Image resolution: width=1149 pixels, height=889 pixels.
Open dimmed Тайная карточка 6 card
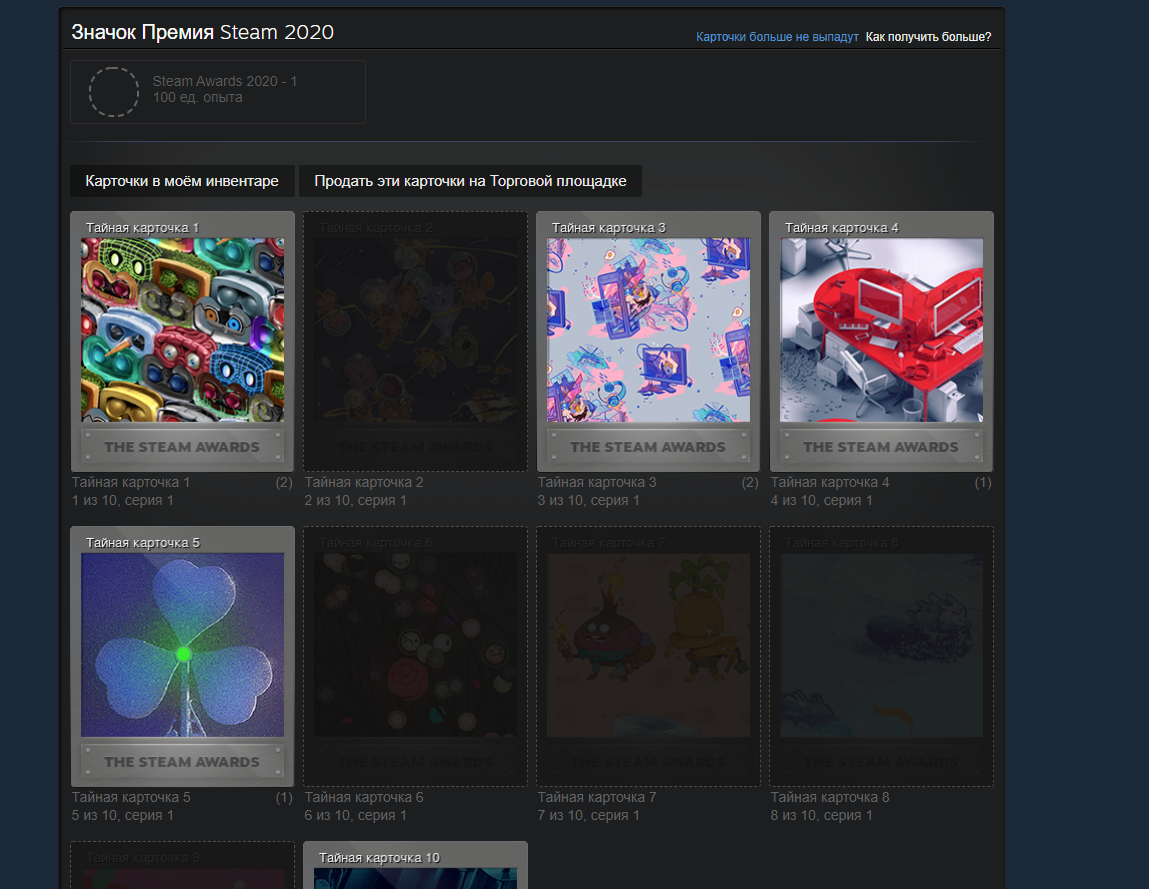click(415, 657)
